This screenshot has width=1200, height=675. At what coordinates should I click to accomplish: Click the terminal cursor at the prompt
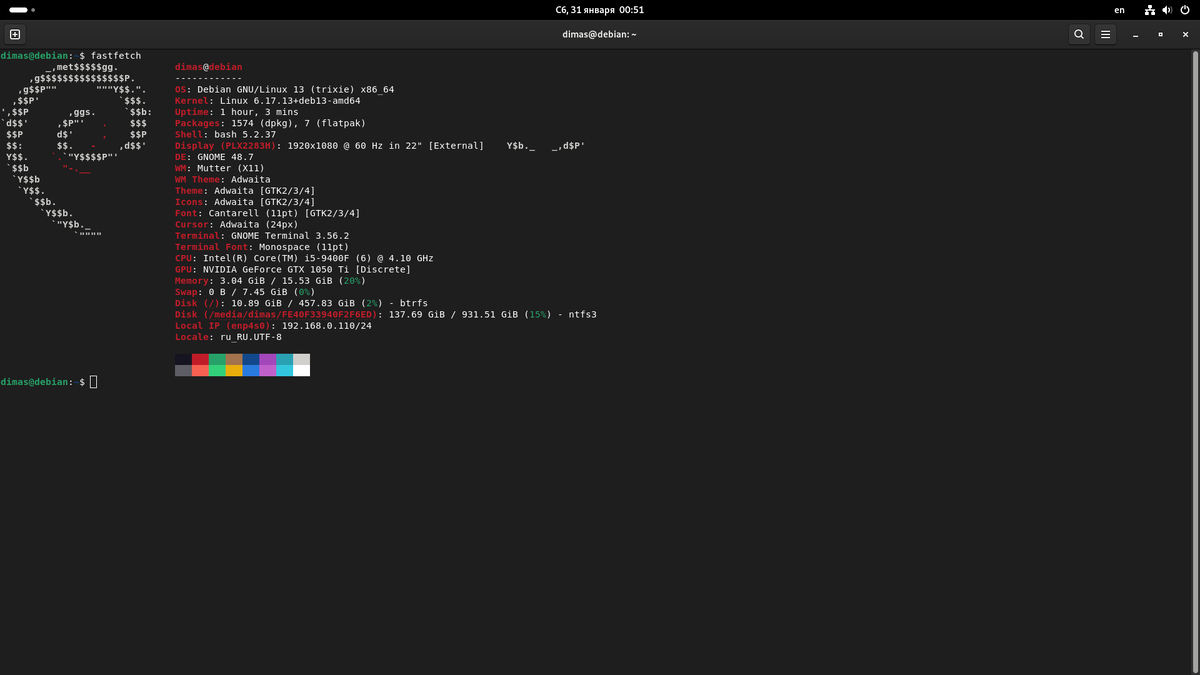coord(94,382)
